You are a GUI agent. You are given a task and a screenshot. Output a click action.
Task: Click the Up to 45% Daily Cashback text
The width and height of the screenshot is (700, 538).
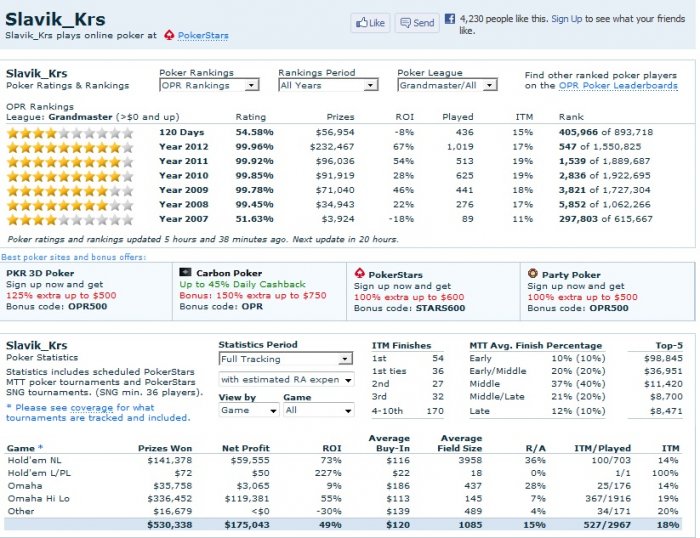242,284
